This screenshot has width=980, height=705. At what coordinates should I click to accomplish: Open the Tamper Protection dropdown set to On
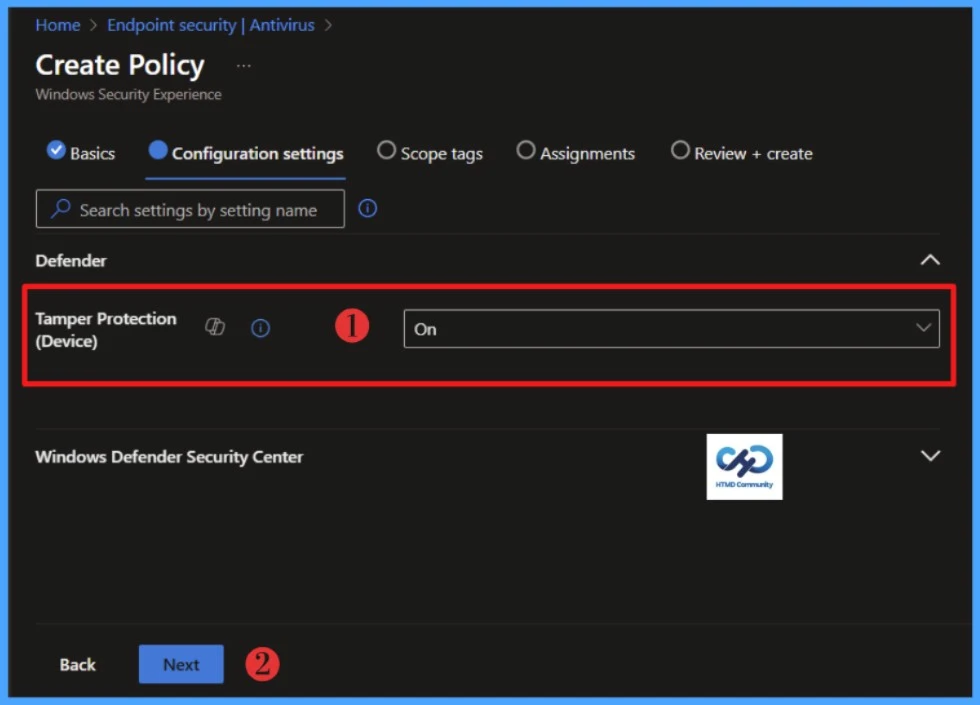click(x=671, y=328)
